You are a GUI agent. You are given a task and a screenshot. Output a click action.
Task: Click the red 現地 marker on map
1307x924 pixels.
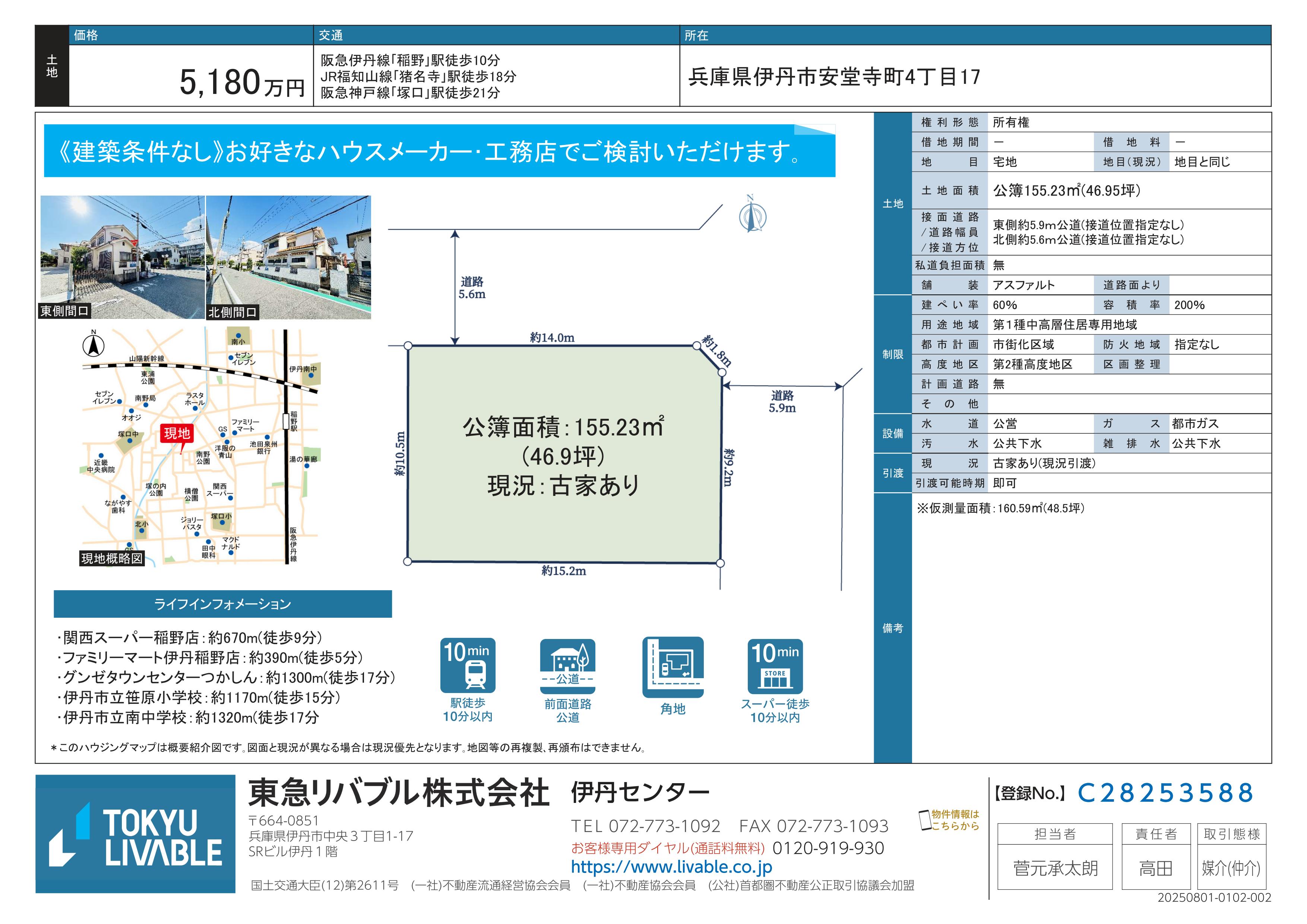click(177, 434)
